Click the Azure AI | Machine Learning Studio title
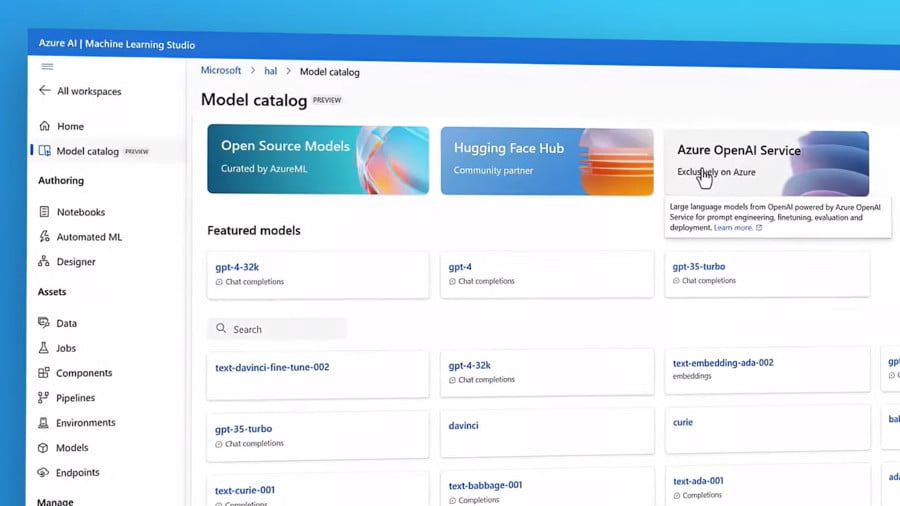This screenshot has width=900, height=506. (x=117, y=44)
